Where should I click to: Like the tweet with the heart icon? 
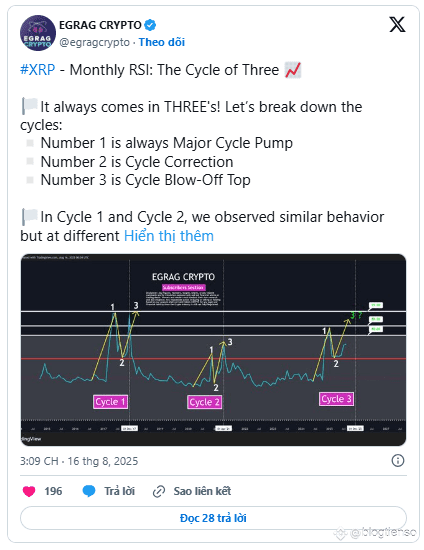pyautogui.click(x=29, y=491)
